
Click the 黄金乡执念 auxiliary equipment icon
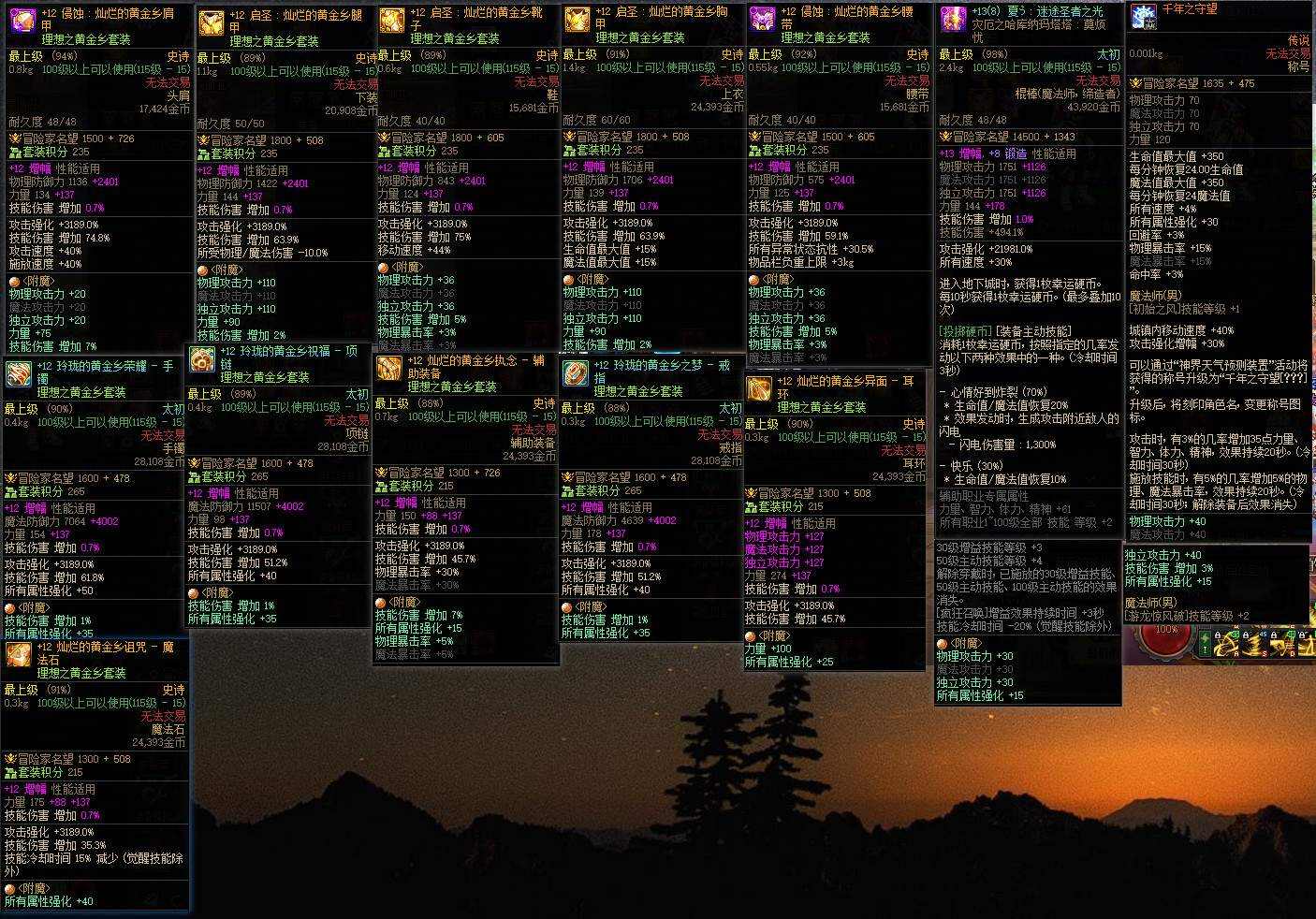click(389, 368)
